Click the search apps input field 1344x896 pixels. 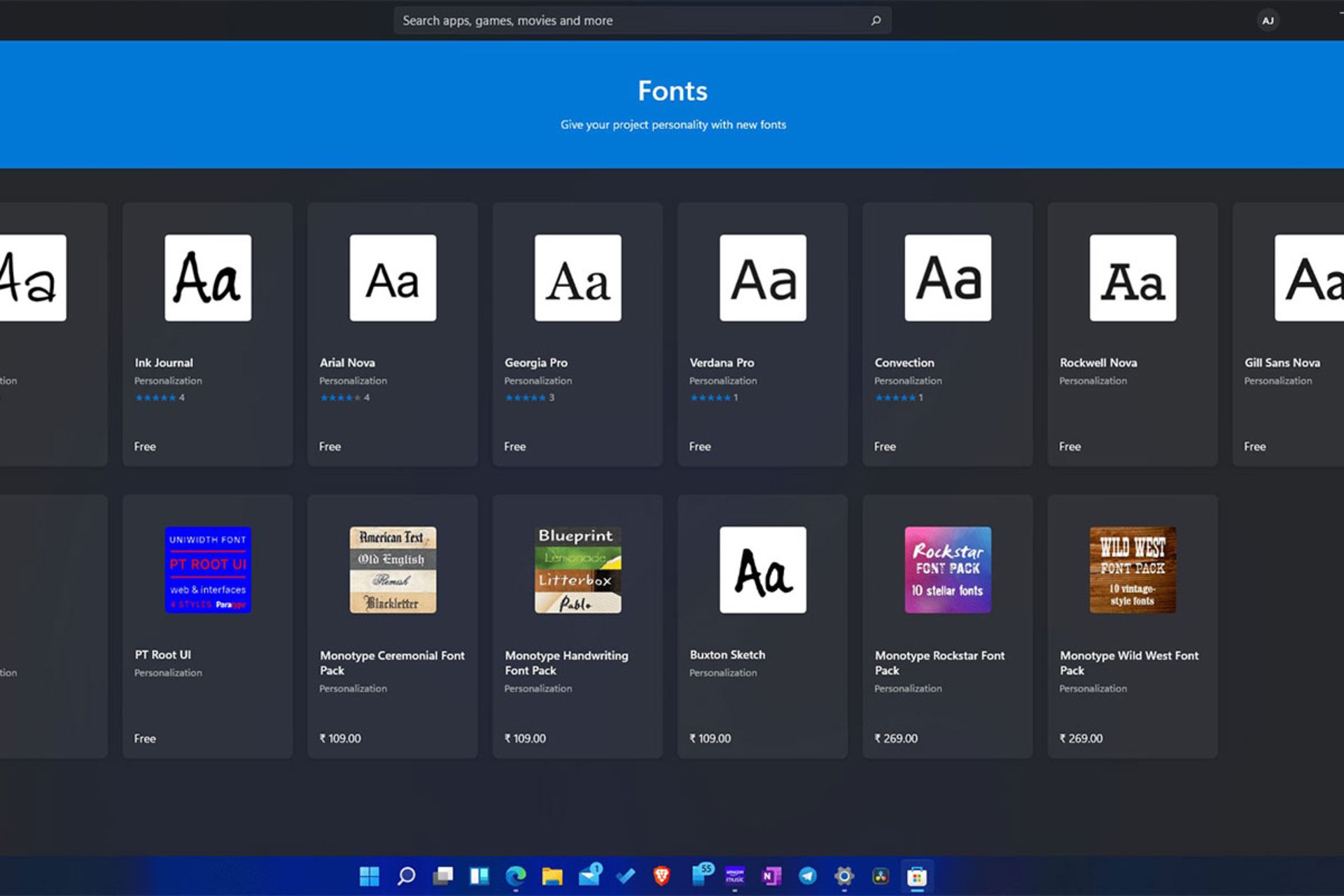(630, 20)
